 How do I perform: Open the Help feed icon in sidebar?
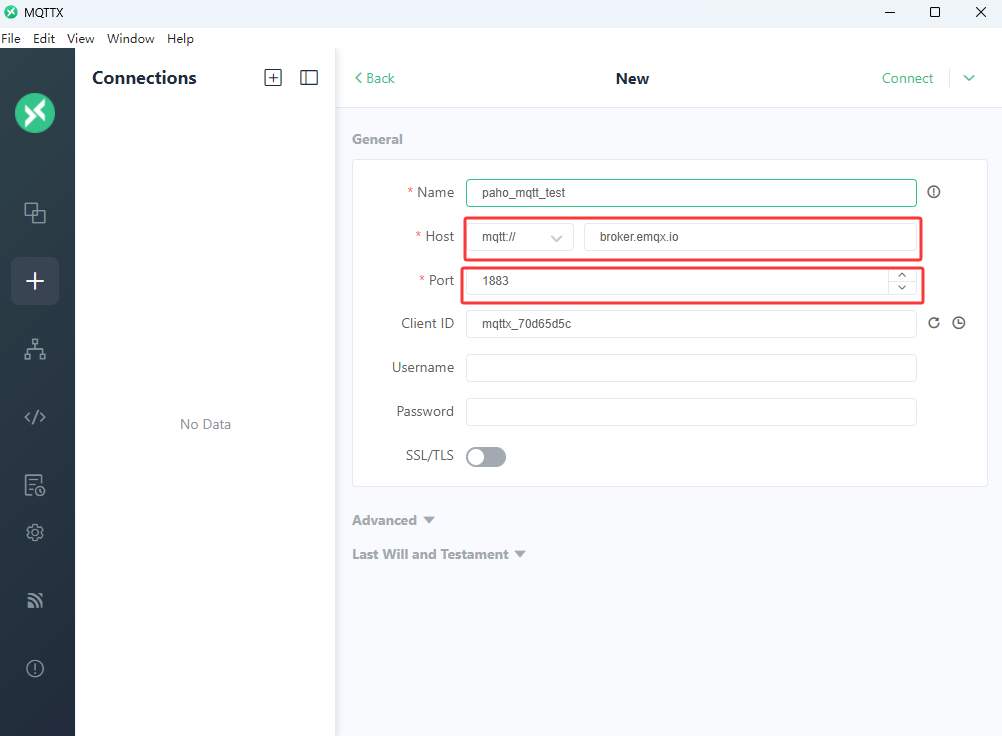point(35,601)
